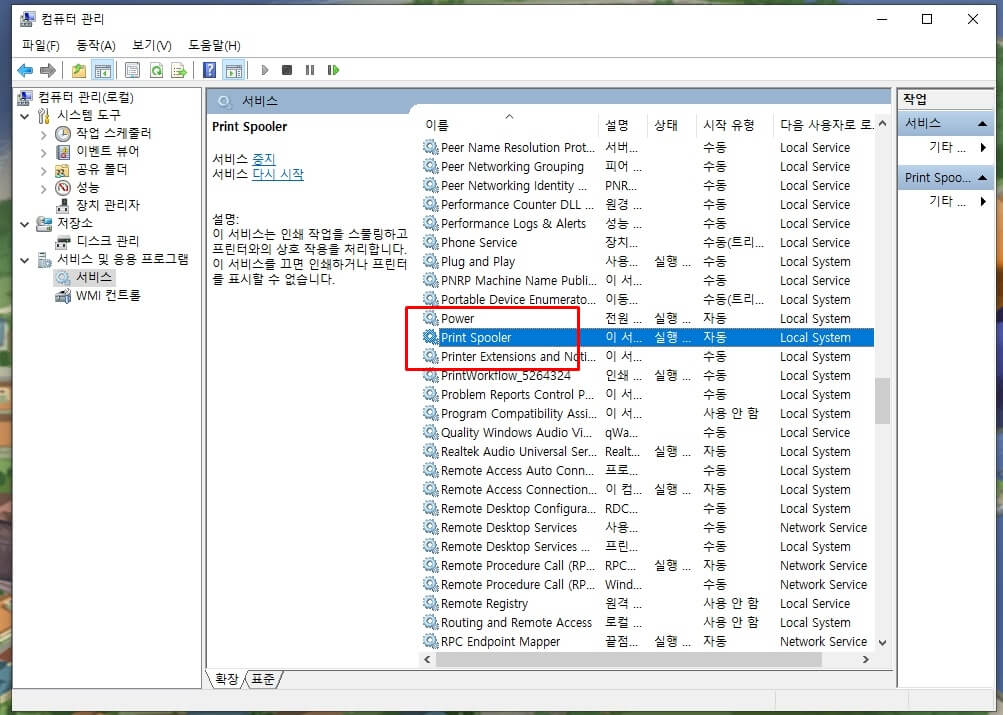The height and width of the screenshot is (715, 1003).
Task: Open the 파일(F) menu
Action: tap(40, 45)
